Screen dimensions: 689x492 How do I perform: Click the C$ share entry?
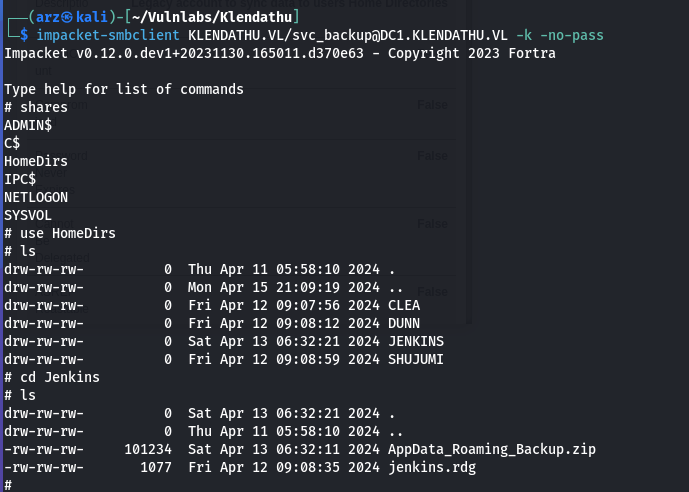12,143
